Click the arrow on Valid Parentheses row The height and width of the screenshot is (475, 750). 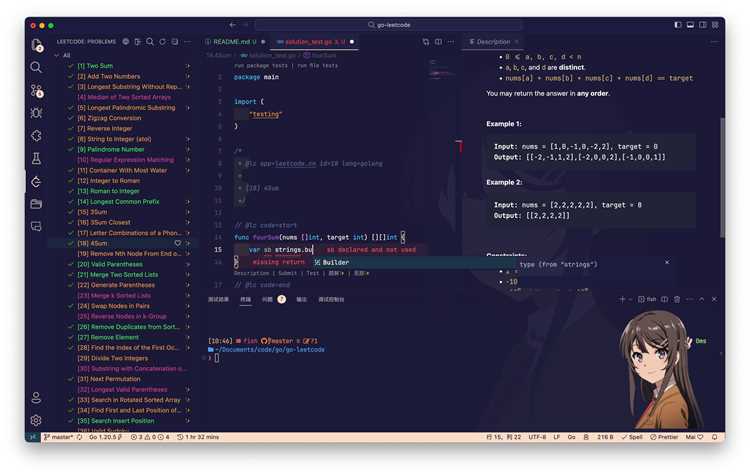click(188, 265)
